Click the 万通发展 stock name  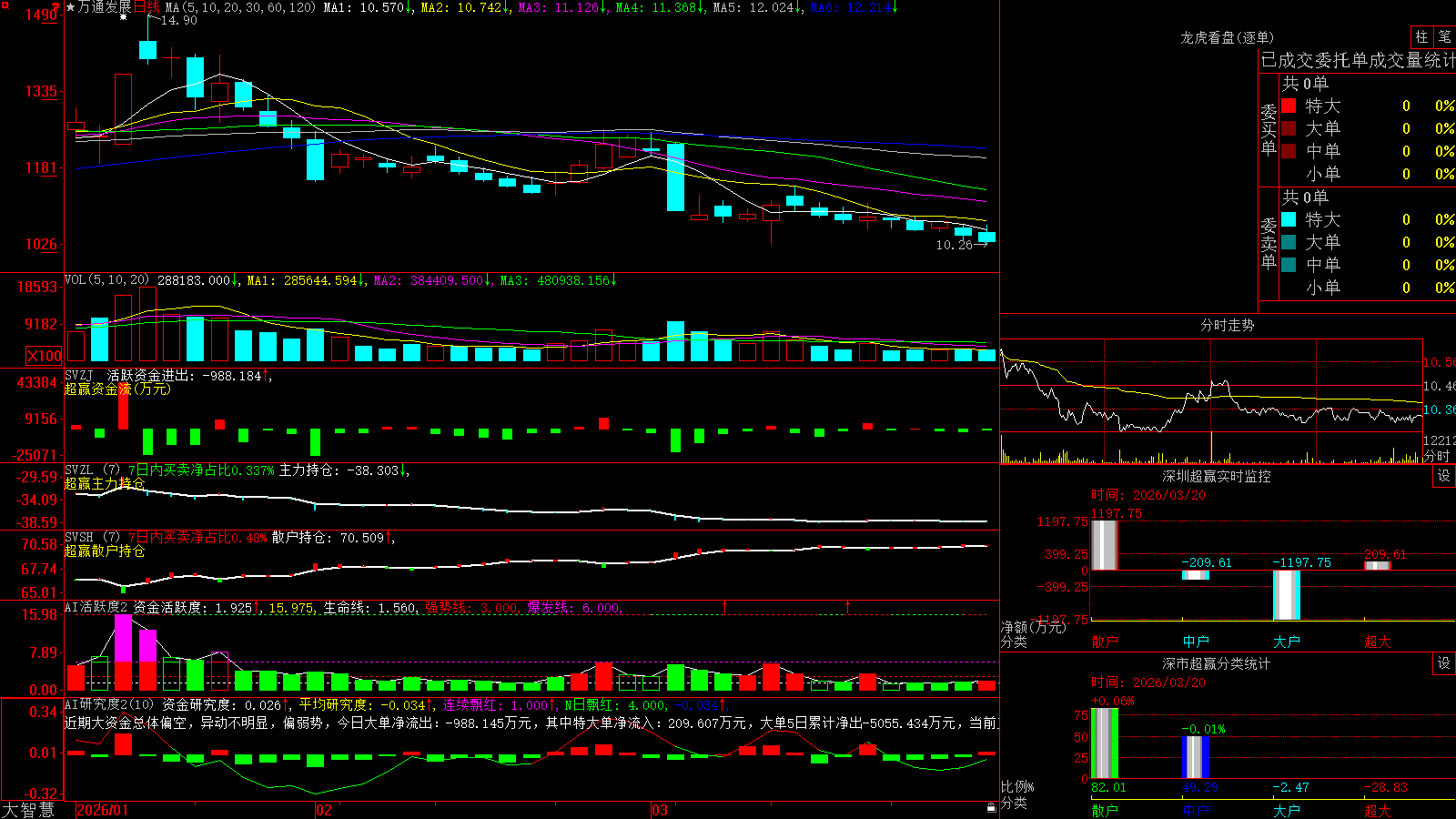pos(104,7)
